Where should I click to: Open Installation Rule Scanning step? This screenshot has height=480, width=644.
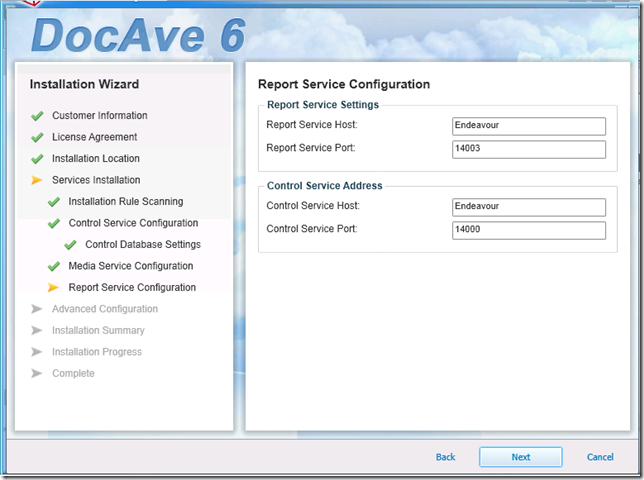click(x=126, y=201)
